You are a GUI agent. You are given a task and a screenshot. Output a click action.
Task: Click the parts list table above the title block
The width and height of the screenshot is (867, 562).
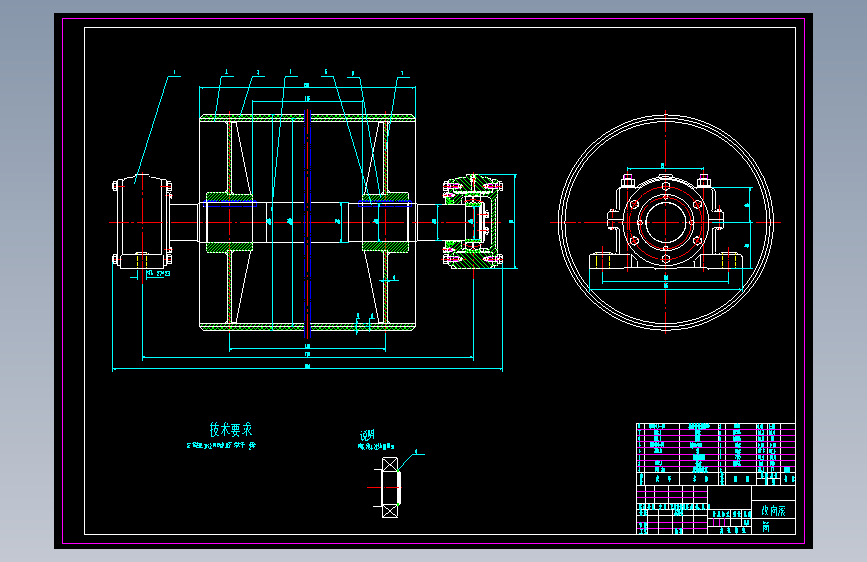pos(715,454)
